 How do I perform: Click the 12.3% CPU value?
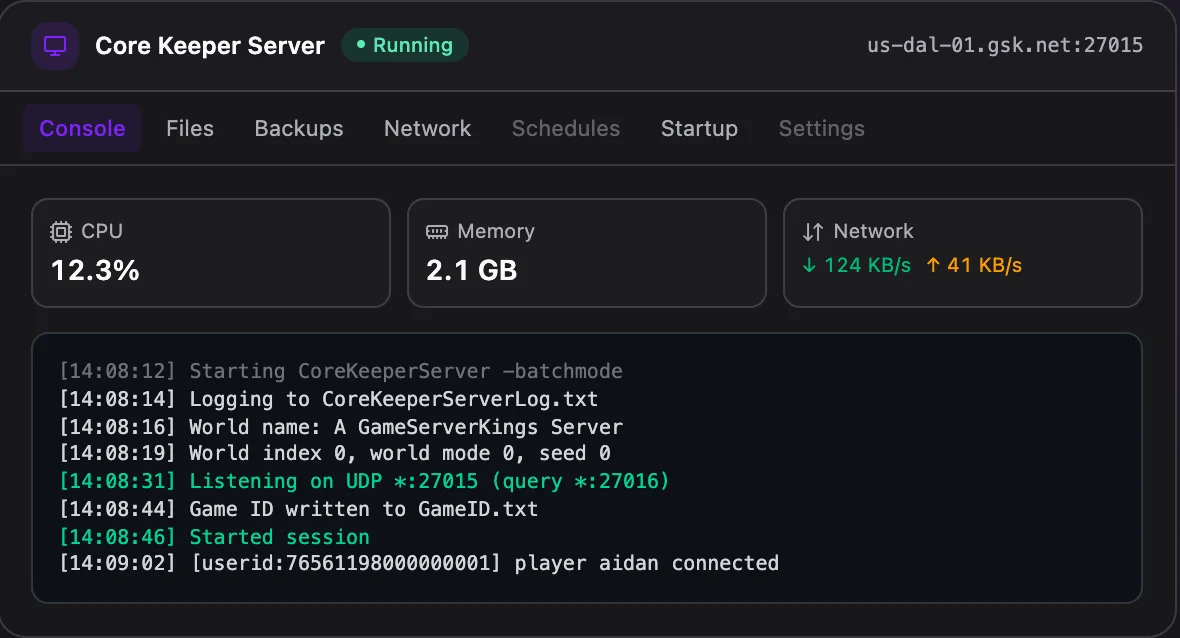[x=95, y=271]
